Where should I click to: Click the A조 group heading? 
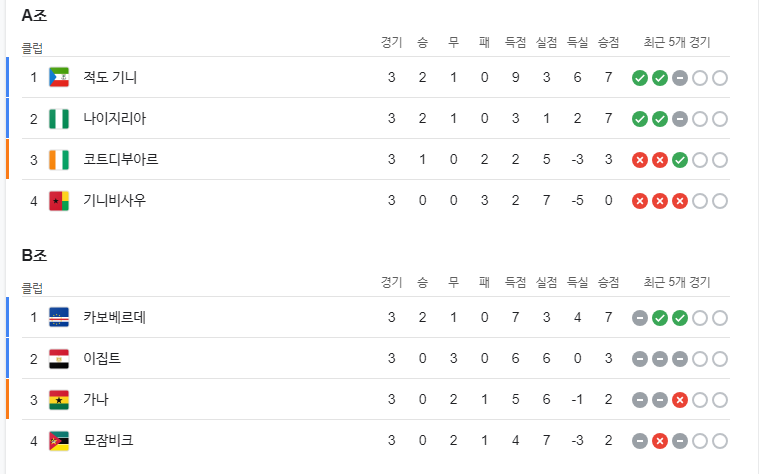coord(34,15)
